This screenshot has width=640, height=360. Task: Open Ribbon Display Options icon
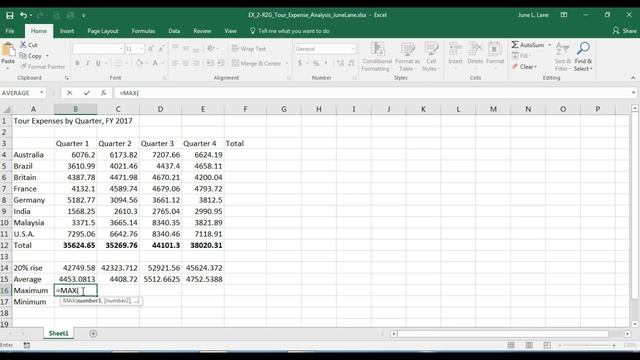(564, 15)
